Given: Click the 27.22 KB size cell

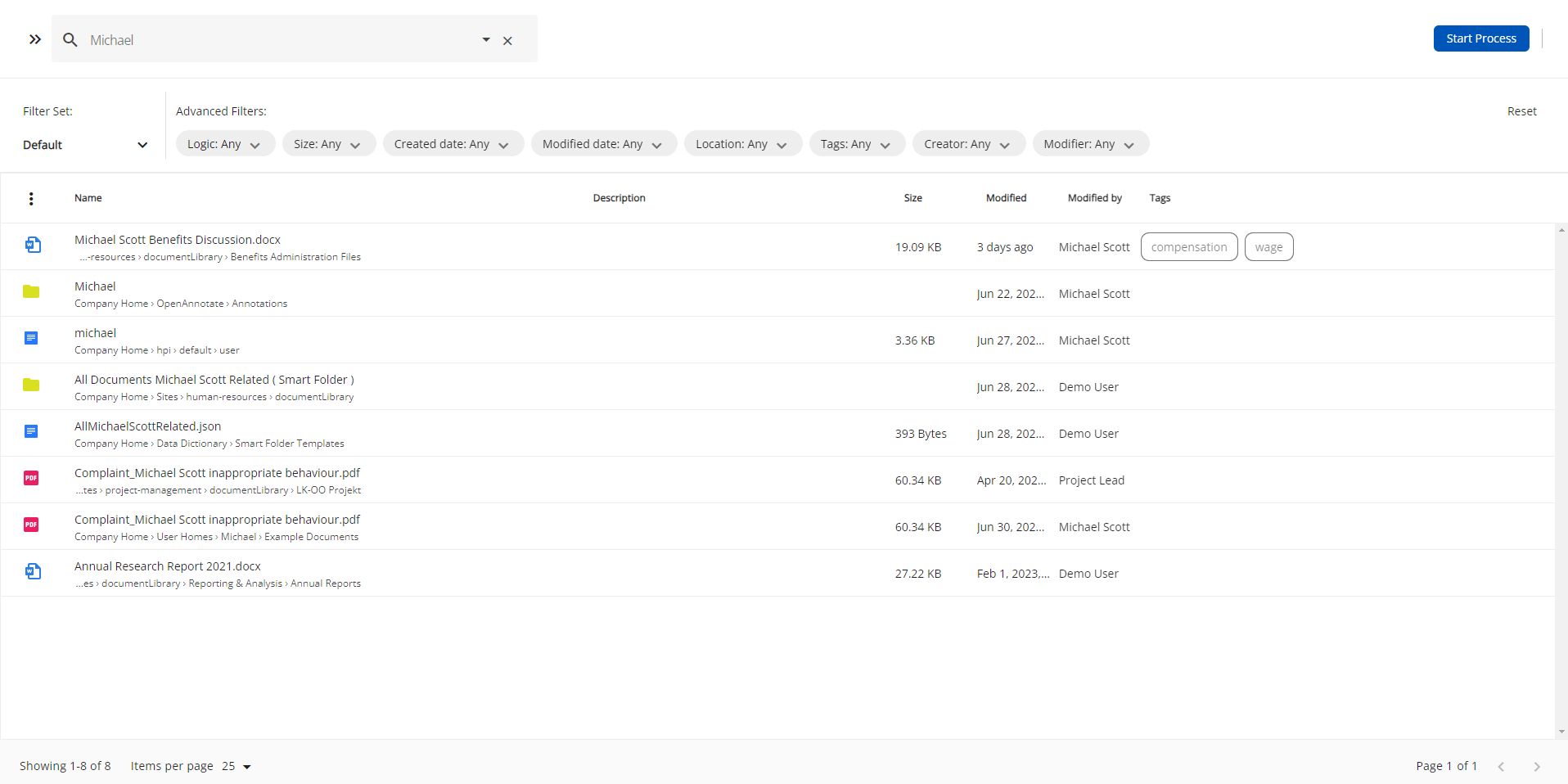Looking at the screenshot, I should [x=918, y=574].
